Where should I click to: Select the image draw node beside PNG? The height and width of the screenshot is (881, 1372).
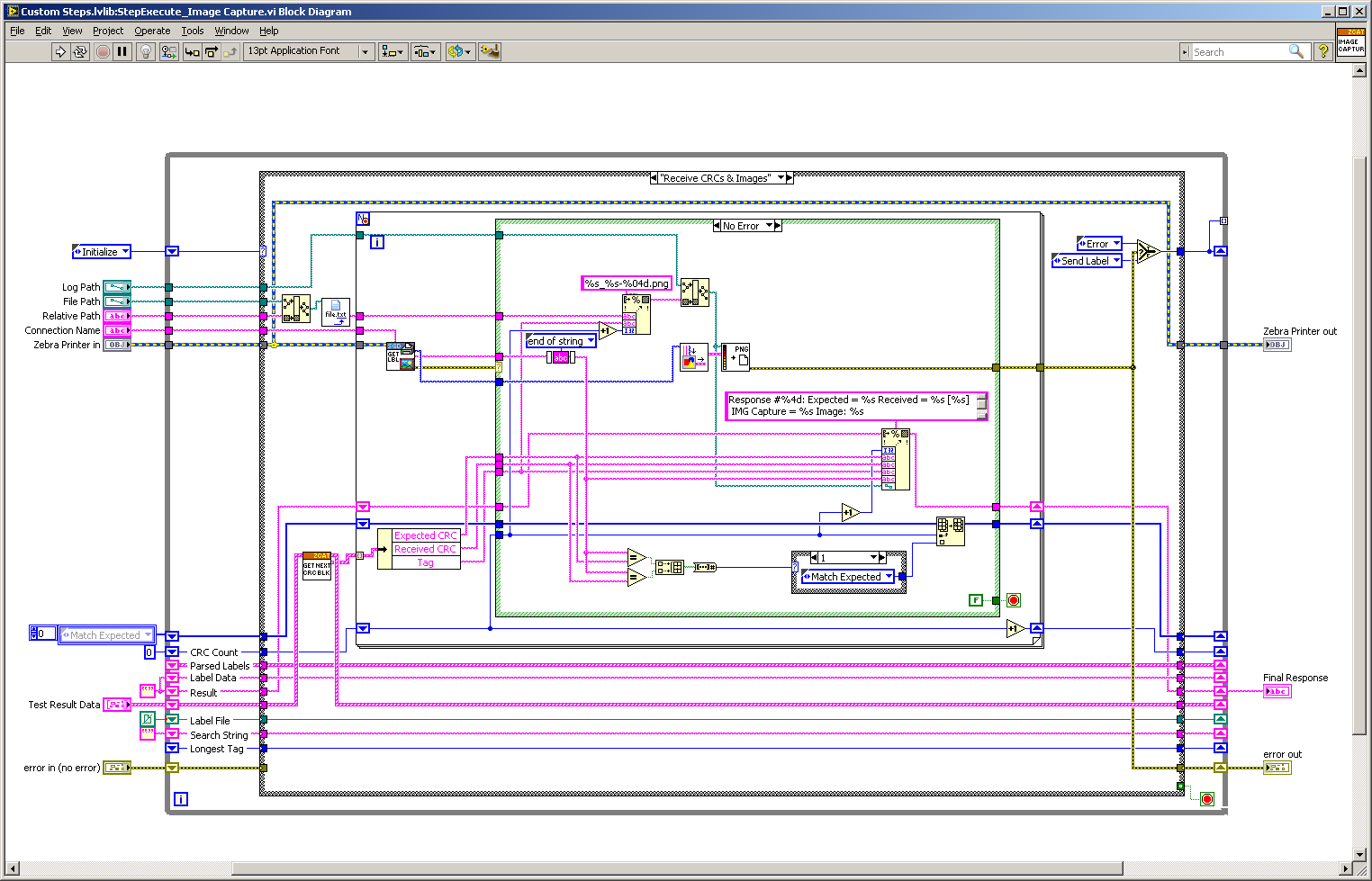[694, 357]
